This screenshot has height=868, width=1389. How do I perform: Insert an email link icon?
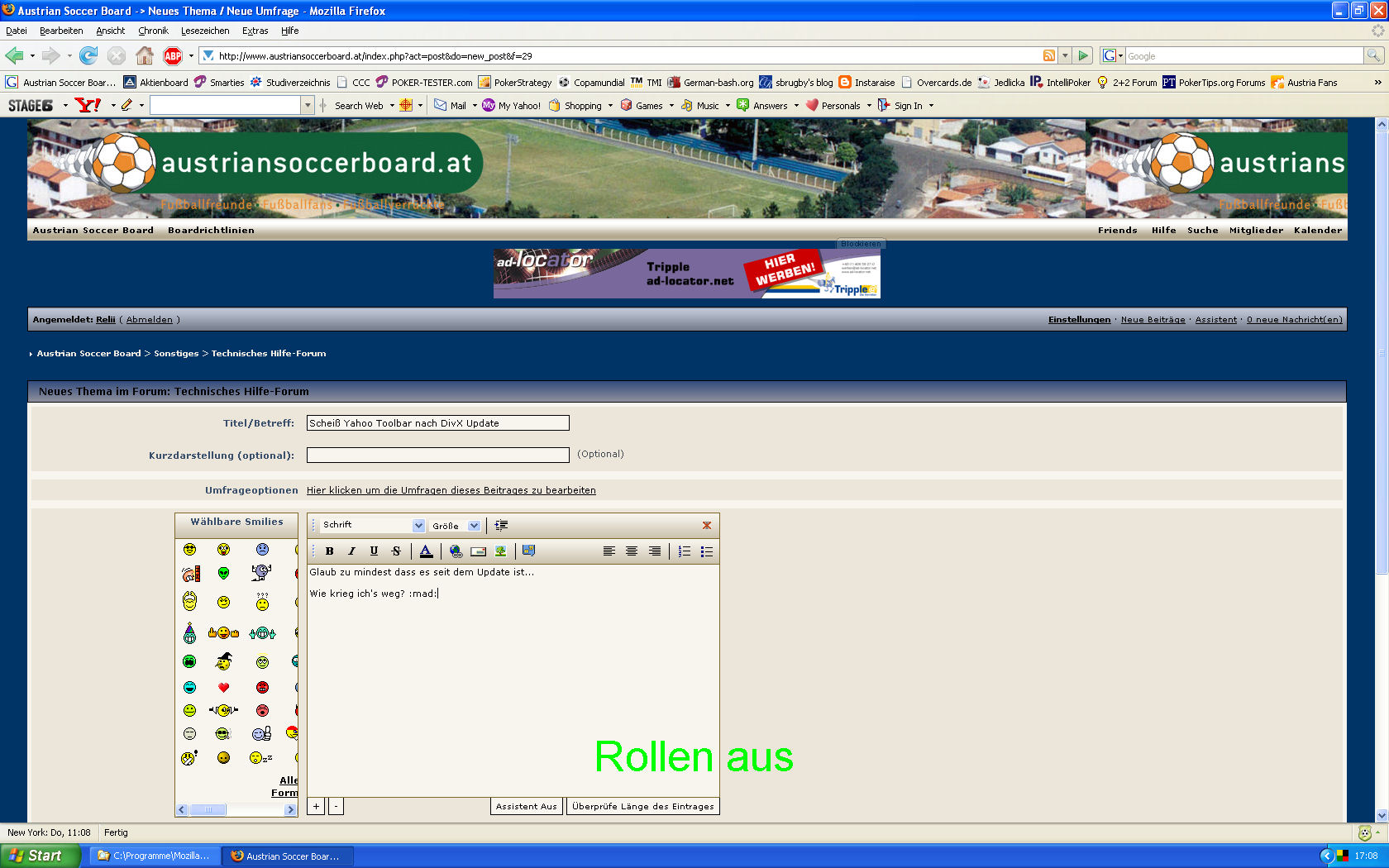[478, 551]
